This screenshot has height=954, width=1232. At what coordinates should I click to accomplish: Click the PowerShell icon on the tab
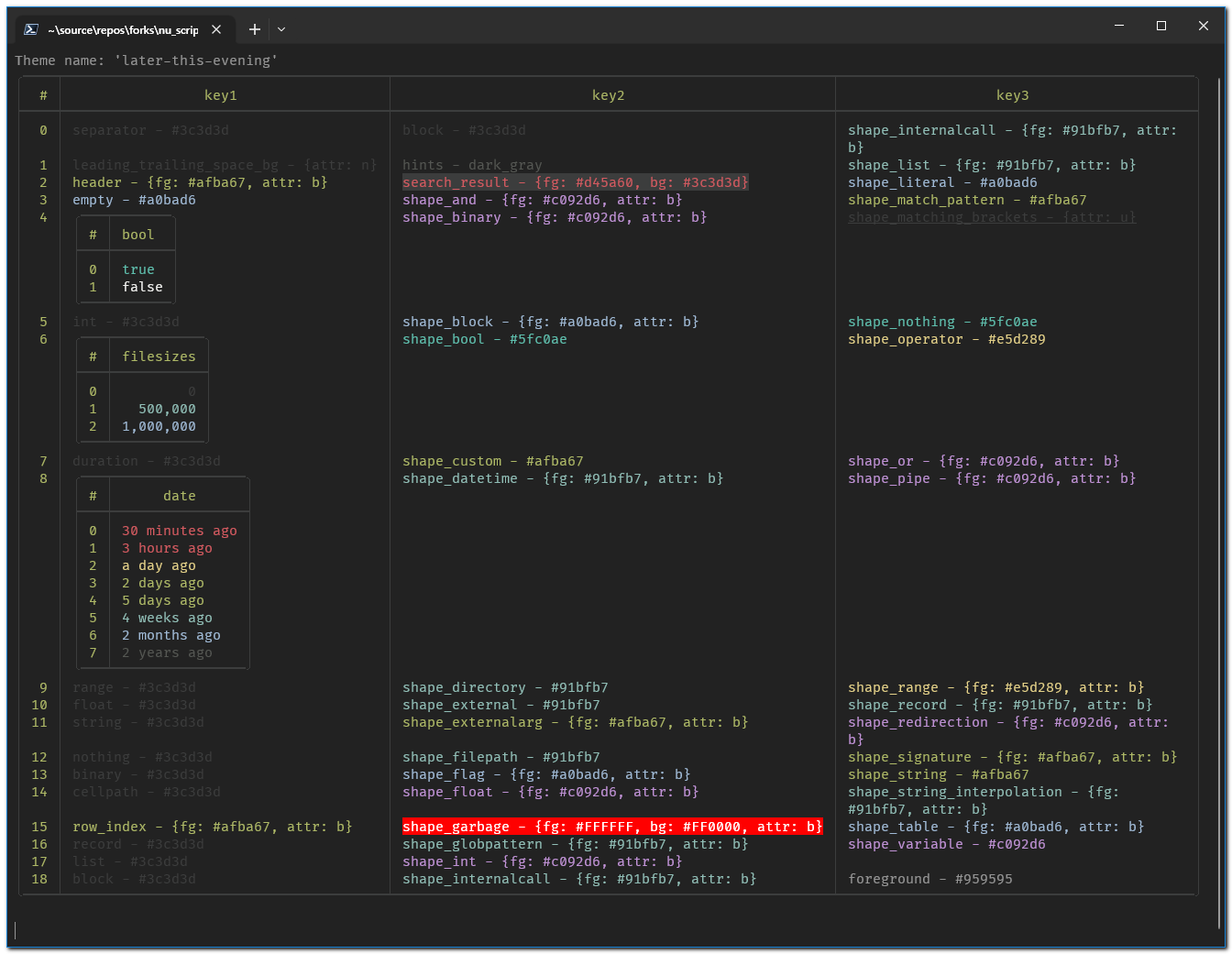coord(31,29)
